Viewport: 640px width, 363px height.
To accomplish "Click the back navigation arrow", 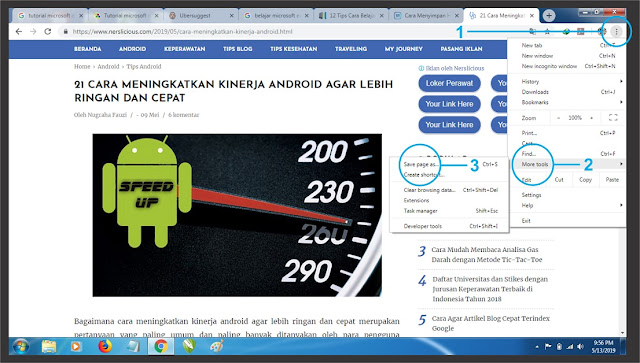I will 19,31.
